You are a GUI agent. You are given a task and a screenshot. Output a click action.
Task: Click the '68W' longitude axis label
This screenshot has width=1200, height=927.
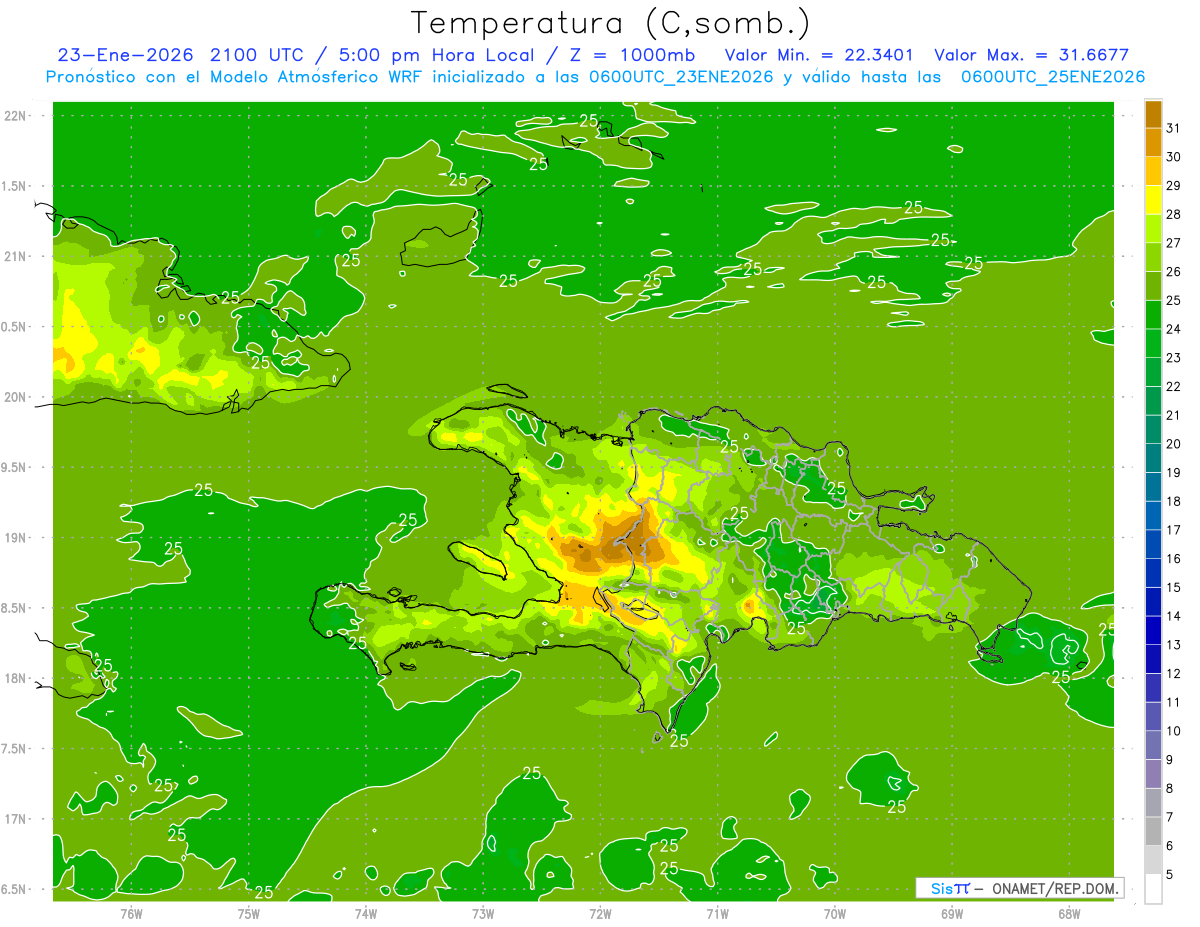tap(1069, 914)
